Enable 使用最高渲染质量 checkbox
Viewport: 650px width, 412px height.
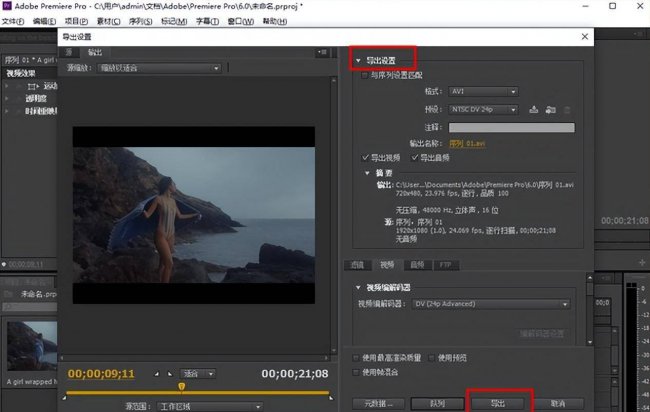click(x=356, y=358)
